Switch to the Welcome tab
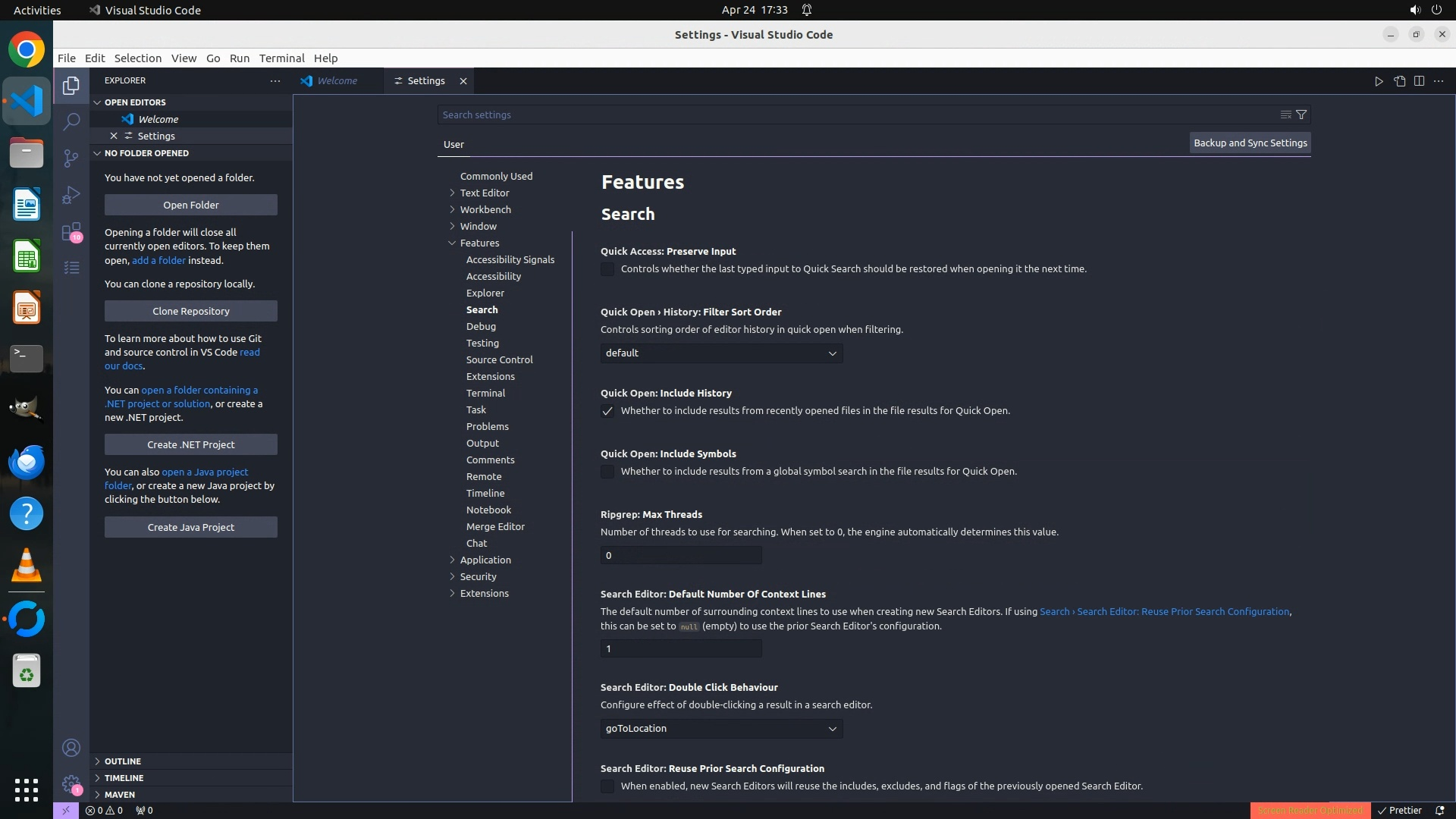The width and height of the screenshot is (1456, 819). 337,81
